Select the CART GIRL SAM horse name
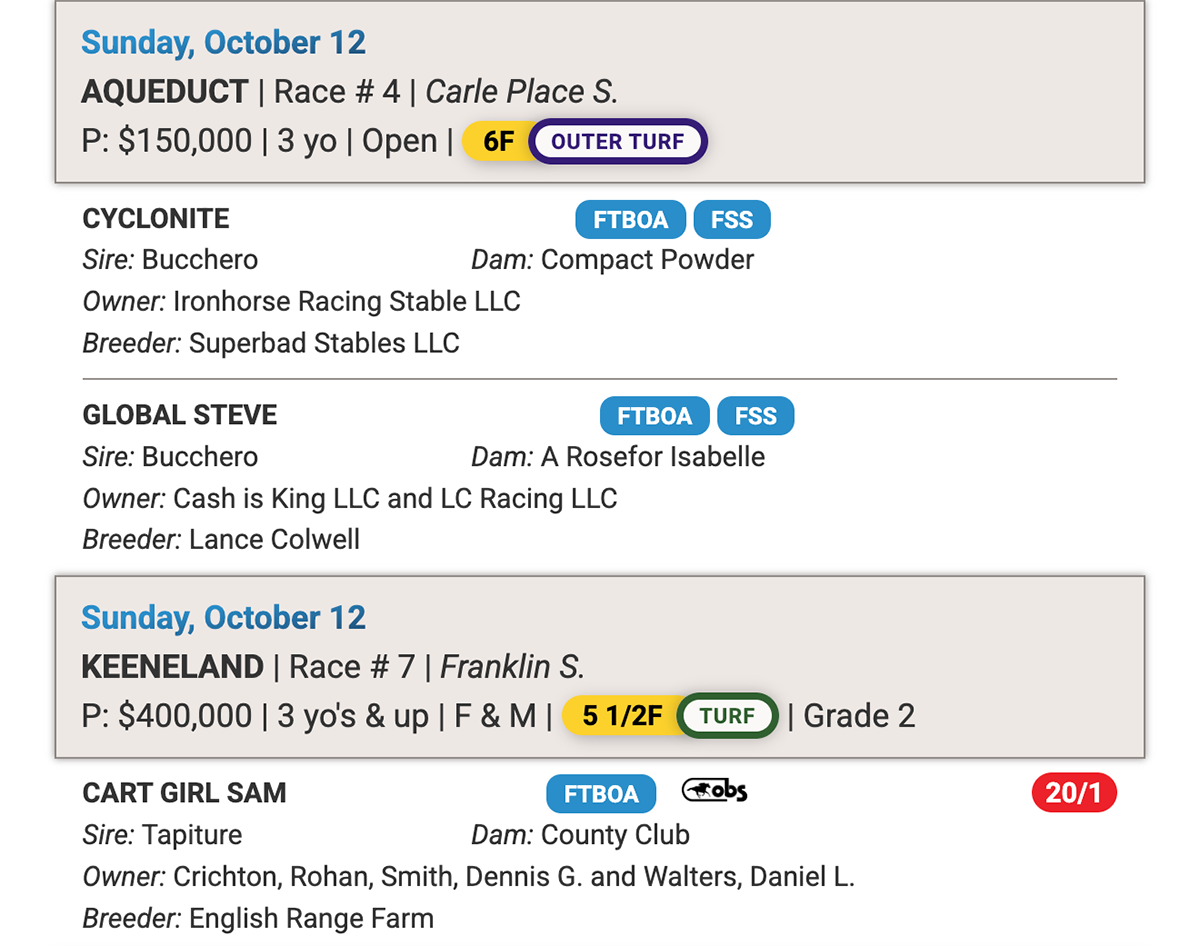The image size is (1200, 946). pyautogui.click(x=185, y=793)
